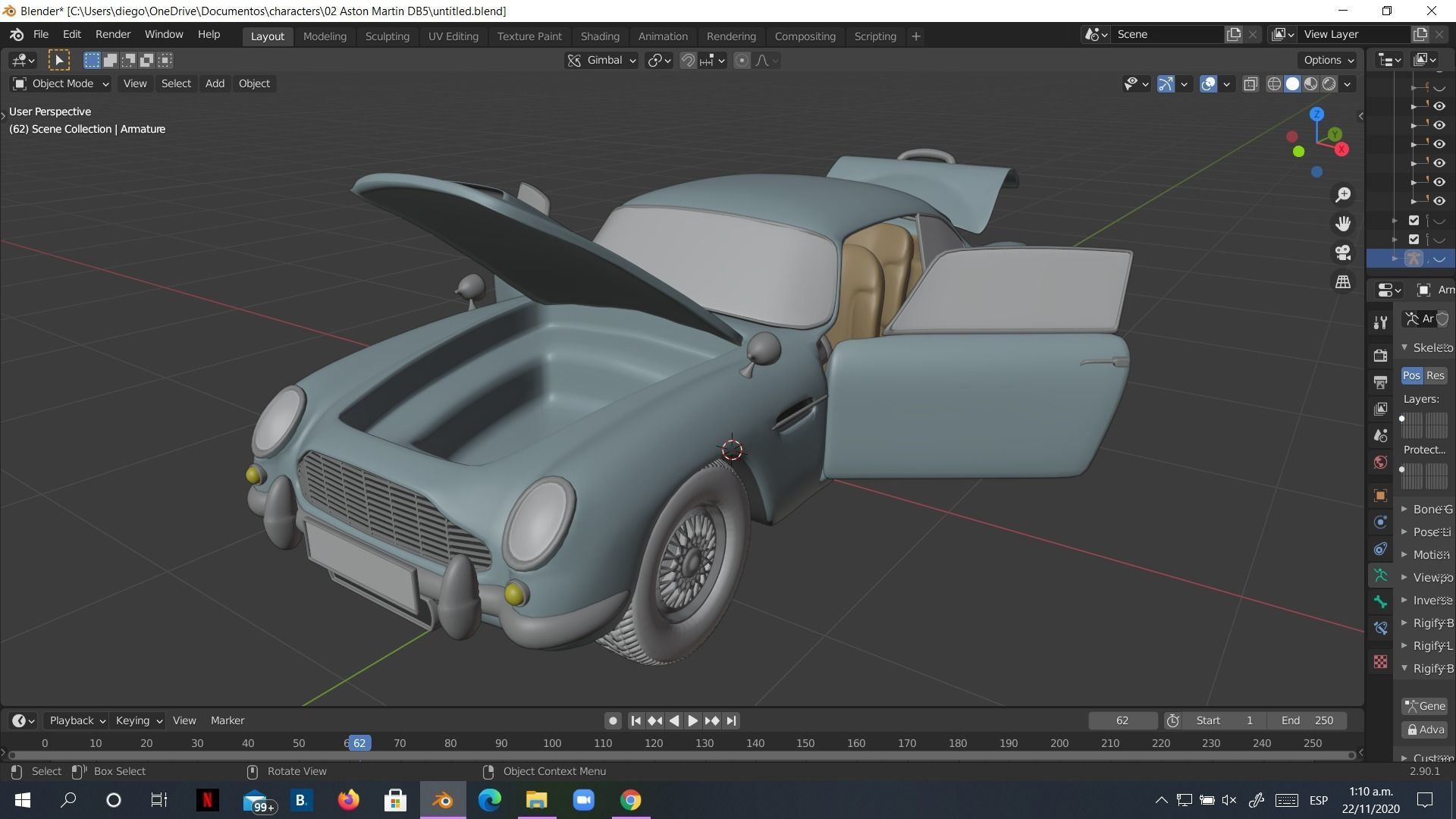Open the Gimbal orientation dropdown
This screenshot has width=1456, height=819.
click(x=601, y=61)
